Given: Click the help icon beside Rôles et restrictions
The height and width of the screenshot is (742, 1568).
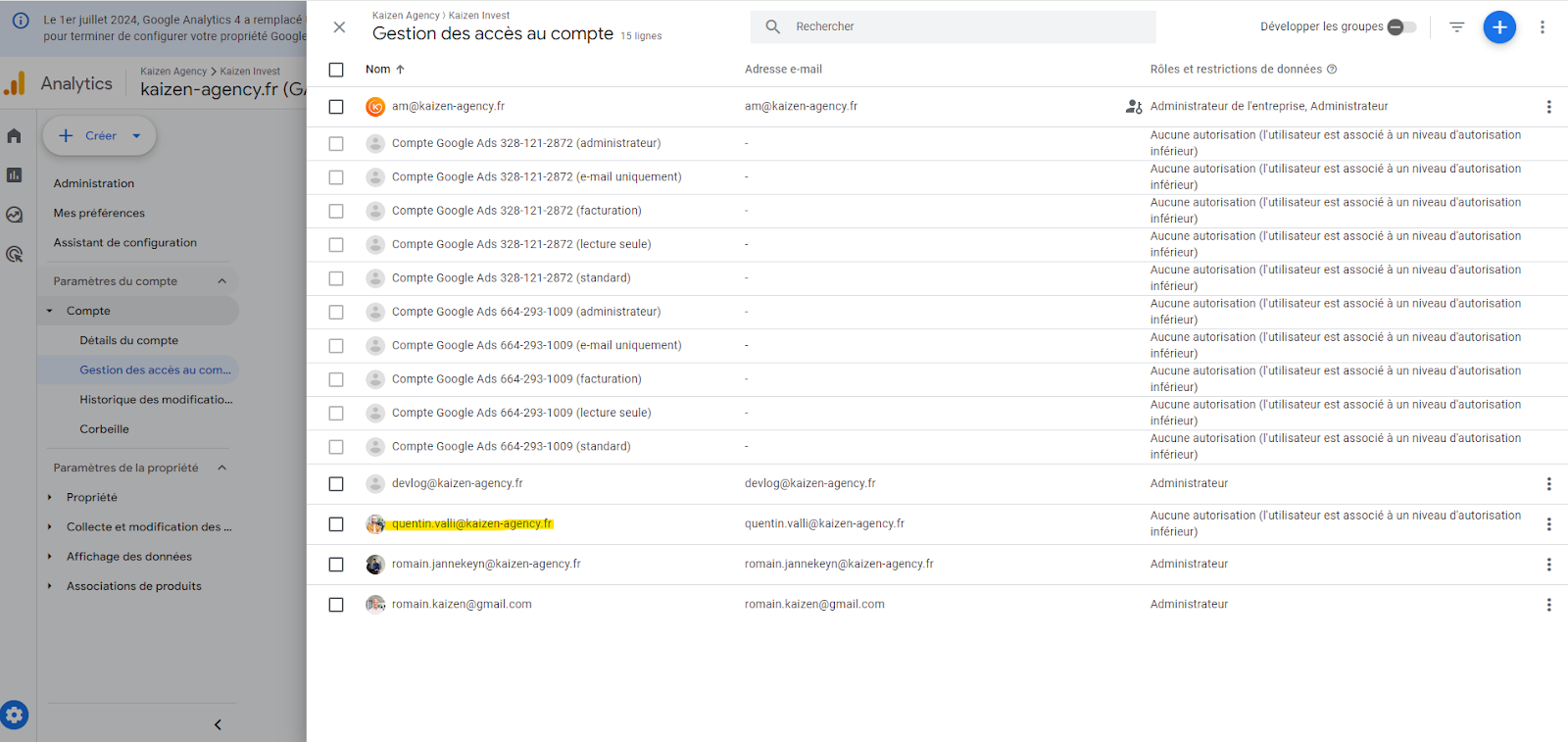Looking at the screenshot, I should 1332,70.
